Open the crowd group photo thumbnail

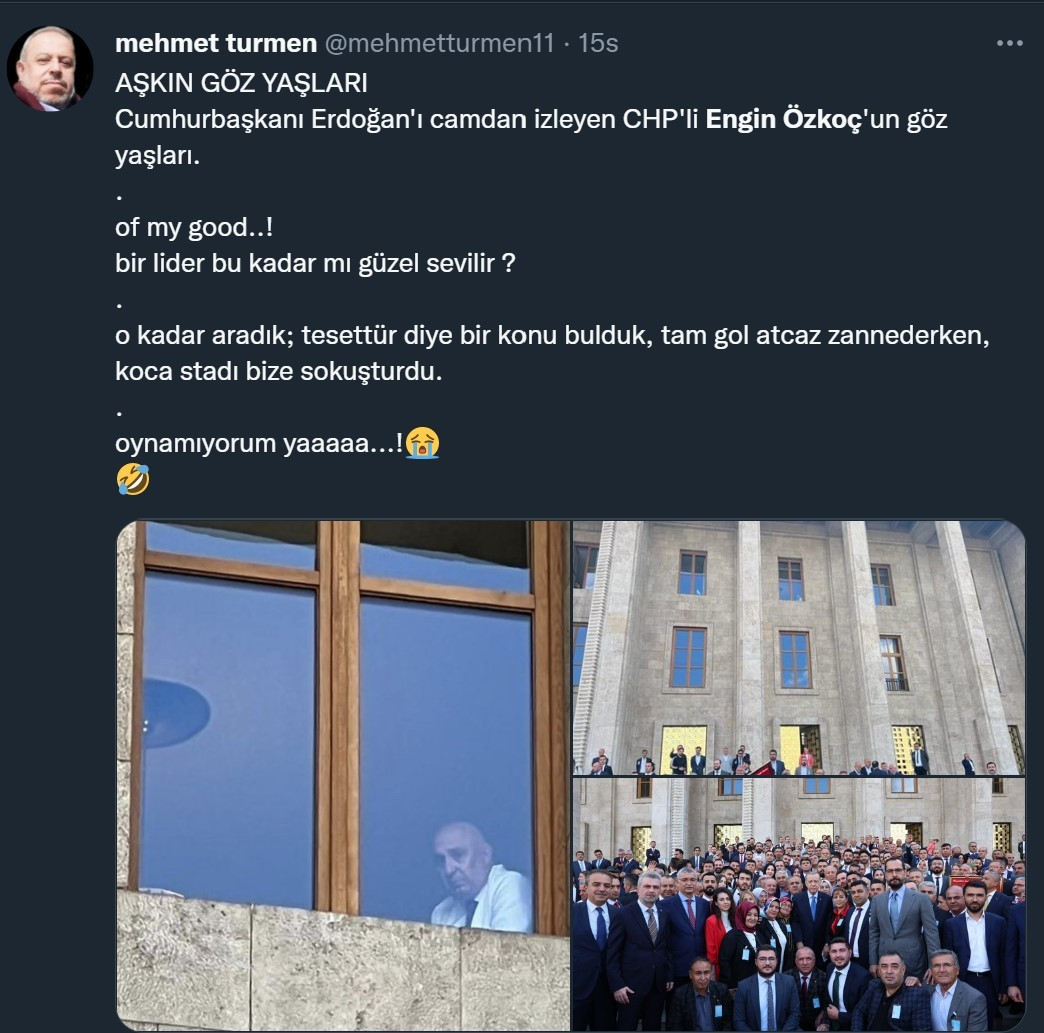(799, 904)
